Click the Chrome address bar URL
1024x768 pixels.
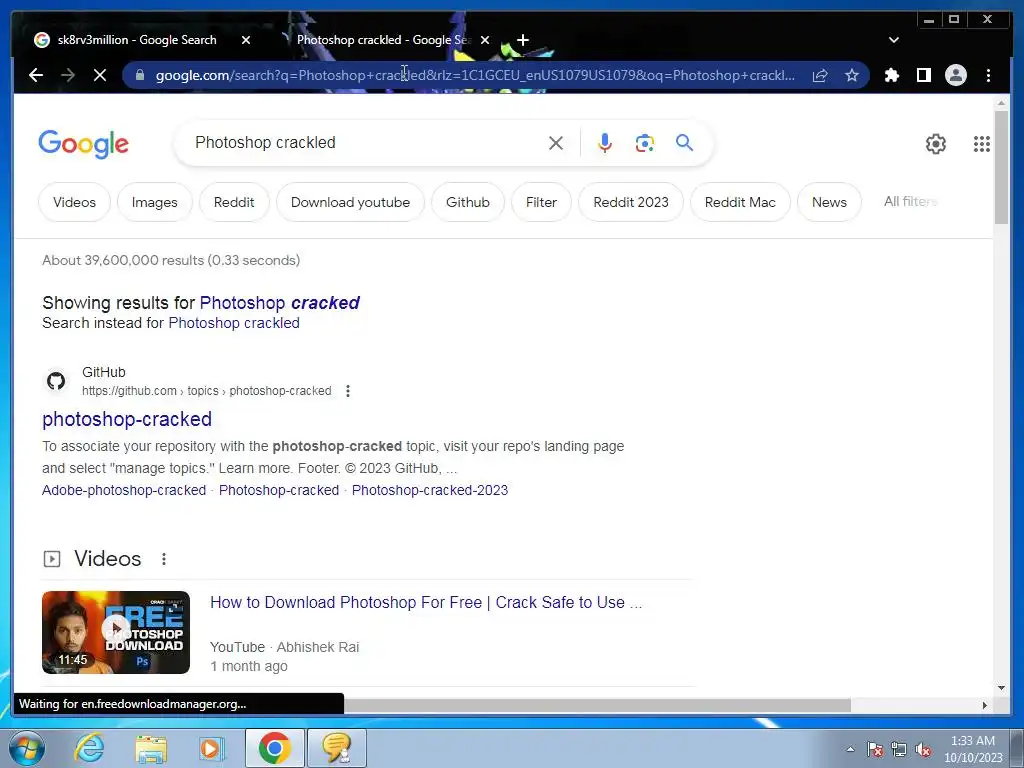[475, 75]
